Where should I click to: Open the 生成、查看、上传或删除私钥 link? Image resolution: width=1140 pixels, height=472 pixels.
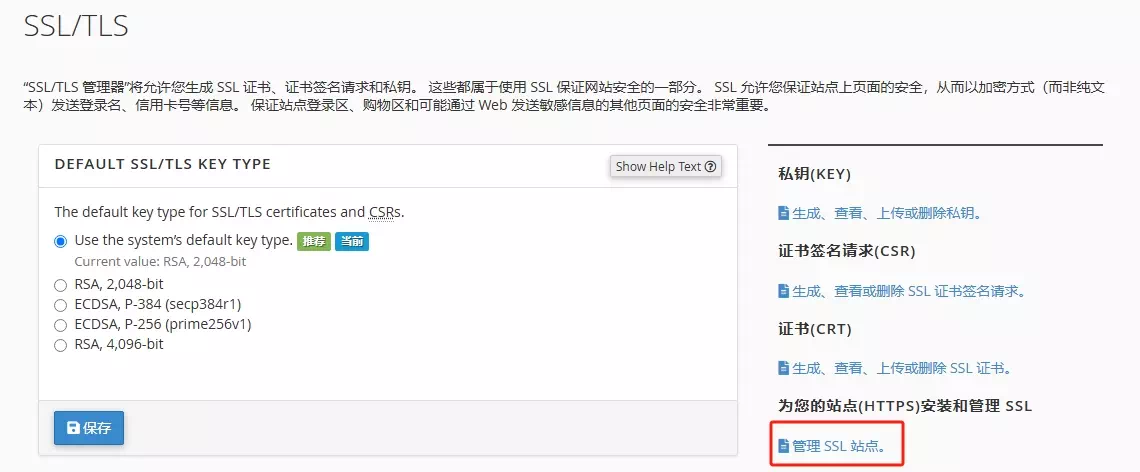884,213
